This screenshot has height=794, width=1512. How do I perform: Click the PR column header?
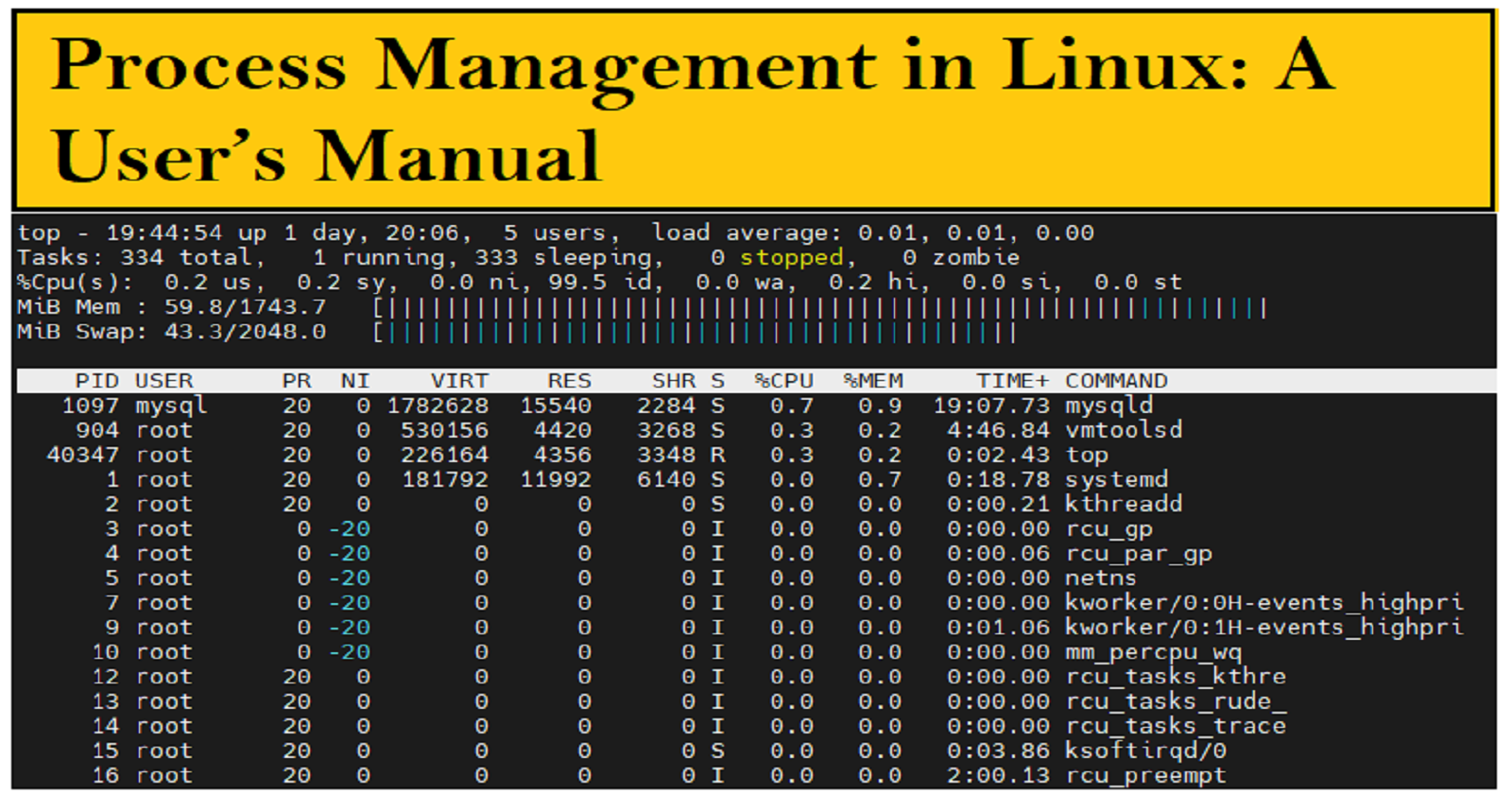coord(297,381)
